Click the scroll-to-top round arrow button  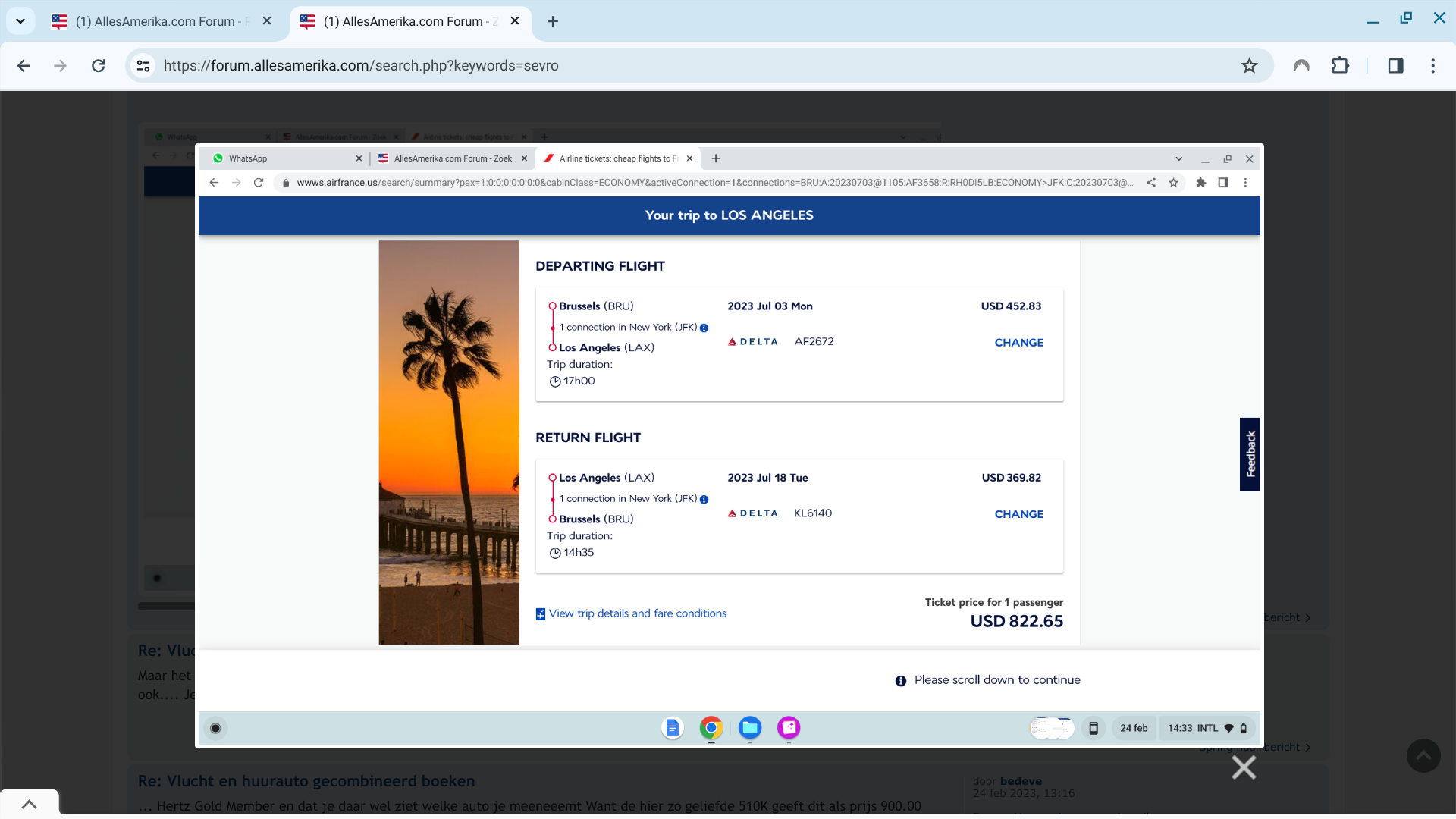(x=1423, y=756)
